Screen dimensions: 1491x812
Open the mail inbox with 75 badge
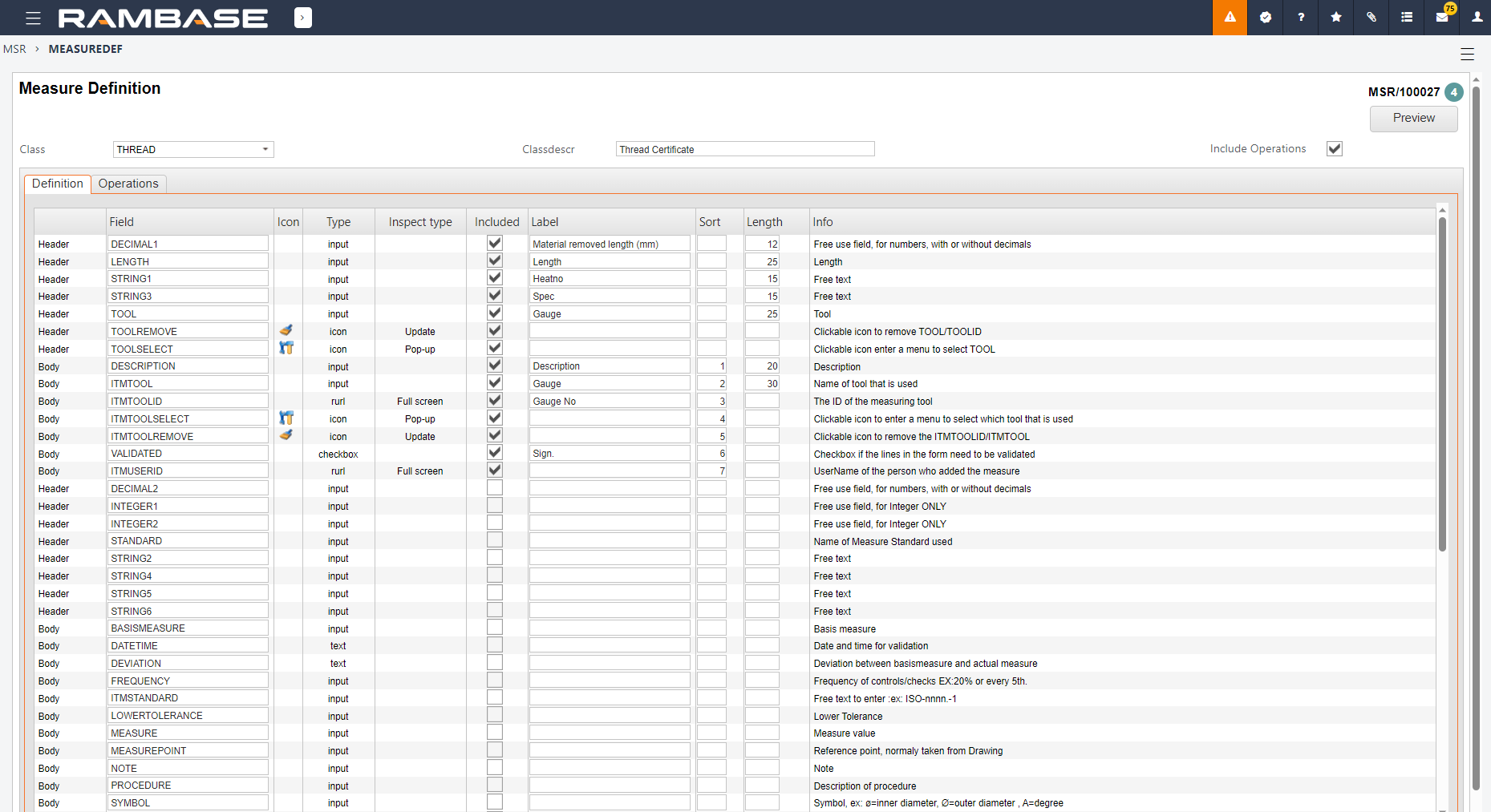1441,18
